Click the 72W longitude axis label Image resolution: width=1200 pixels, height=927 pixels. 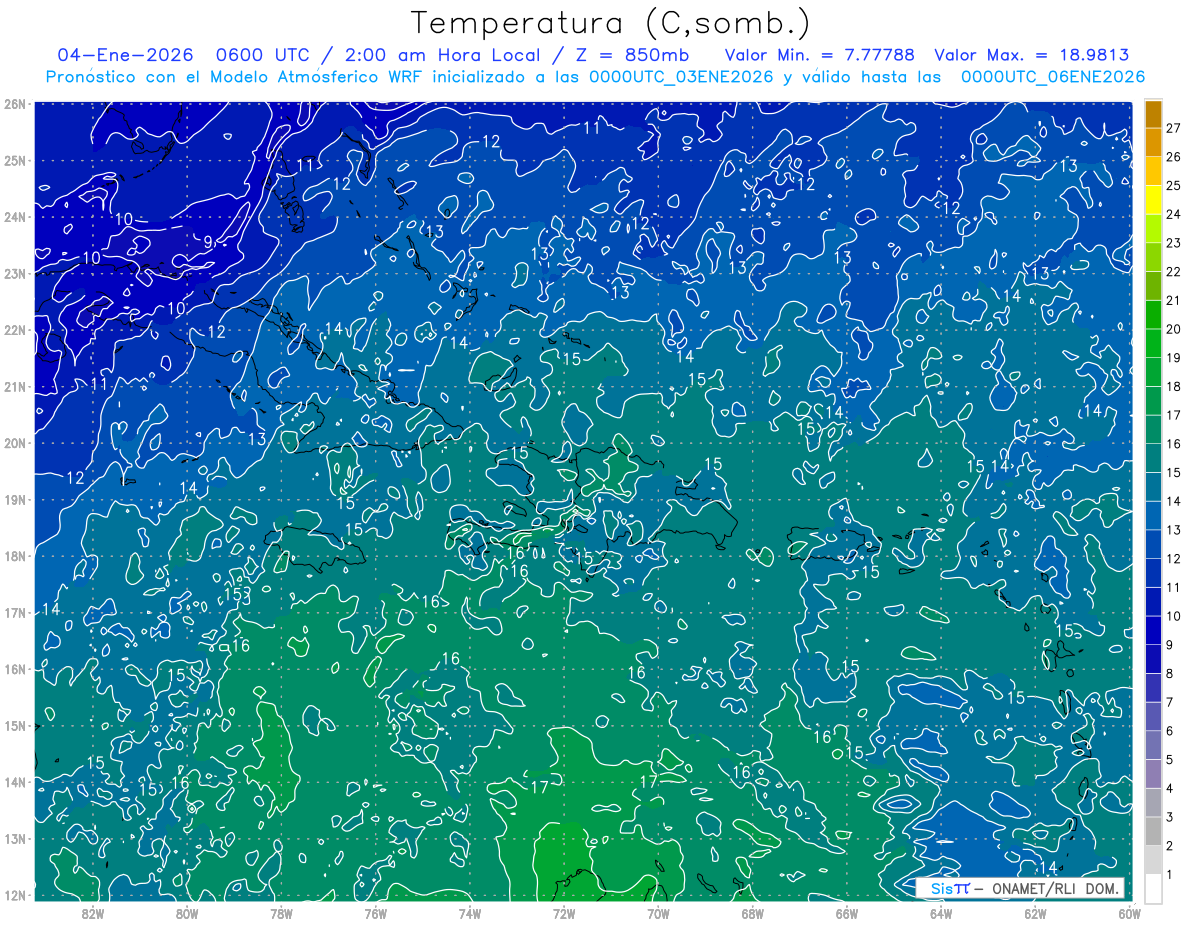[x=563, y=912]
